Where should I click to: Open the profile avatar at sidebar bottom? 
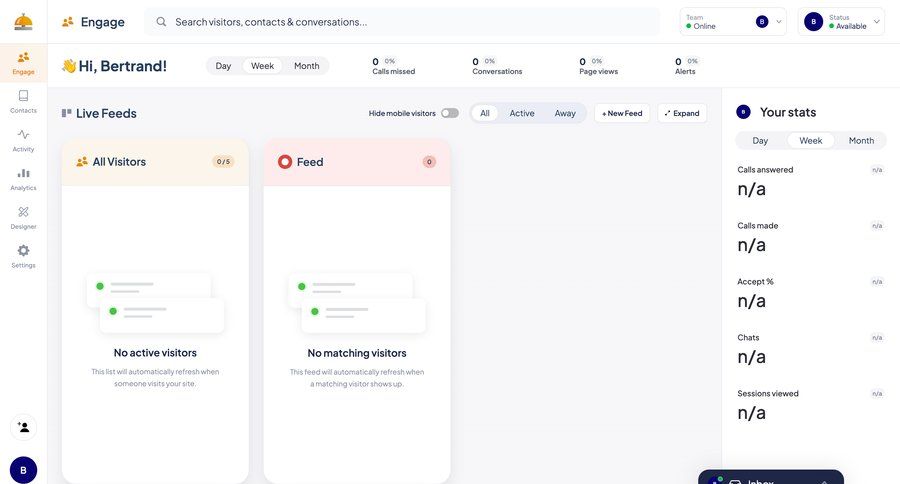click(24, 470)
